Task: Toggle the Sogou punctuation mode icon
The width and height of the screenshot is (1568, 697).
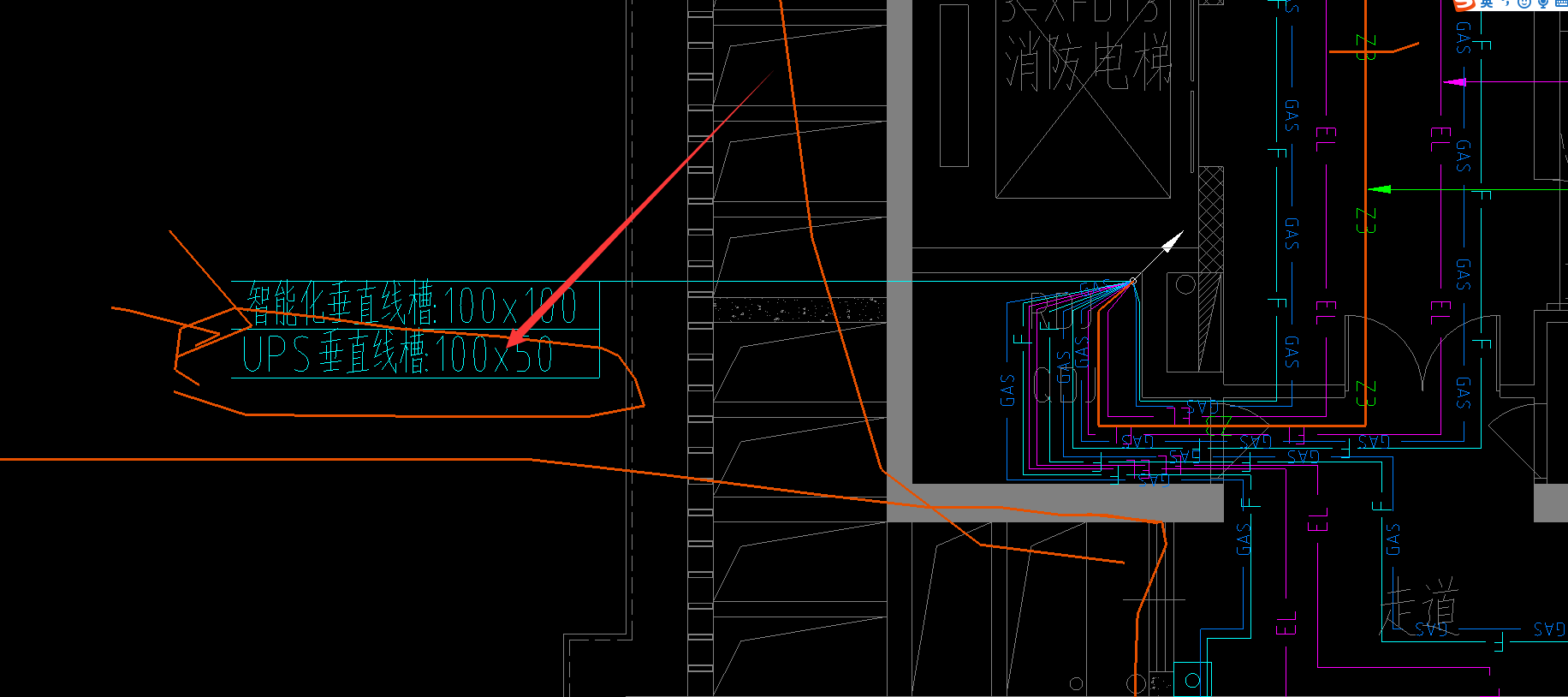Action: (1506, 3)
